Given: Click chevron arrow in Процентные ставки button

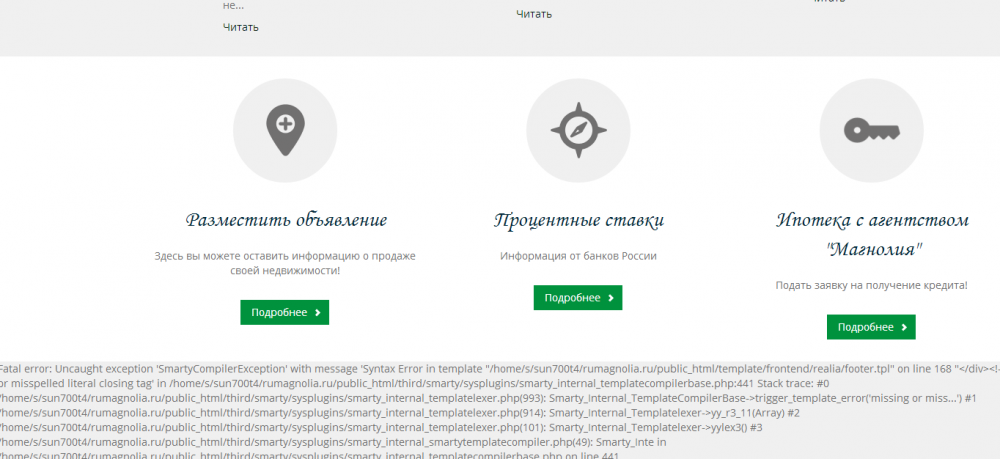Looking at the screenshot, I should pos(611,298).
